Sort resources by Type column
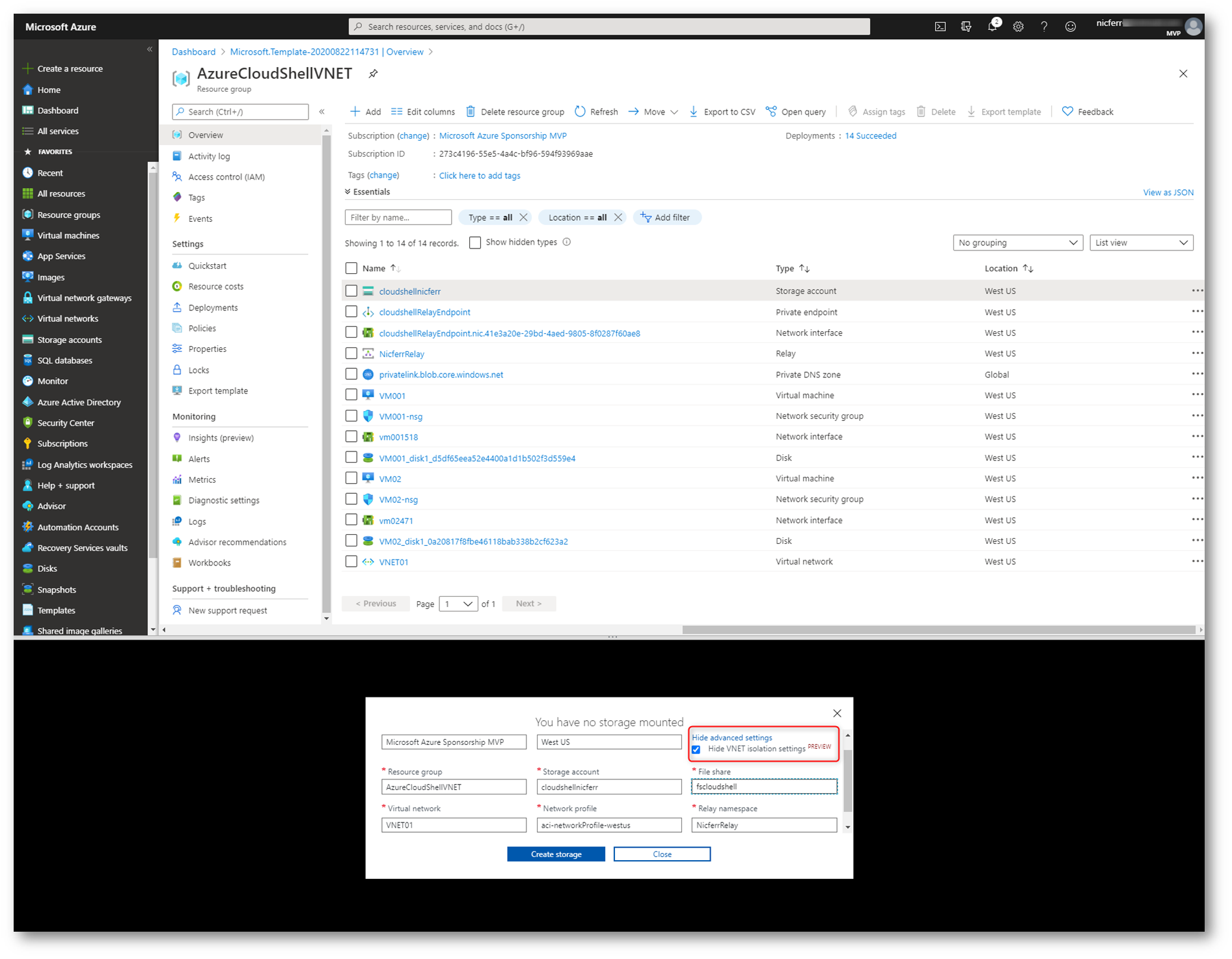1232x959 pixels. (793, 268)
